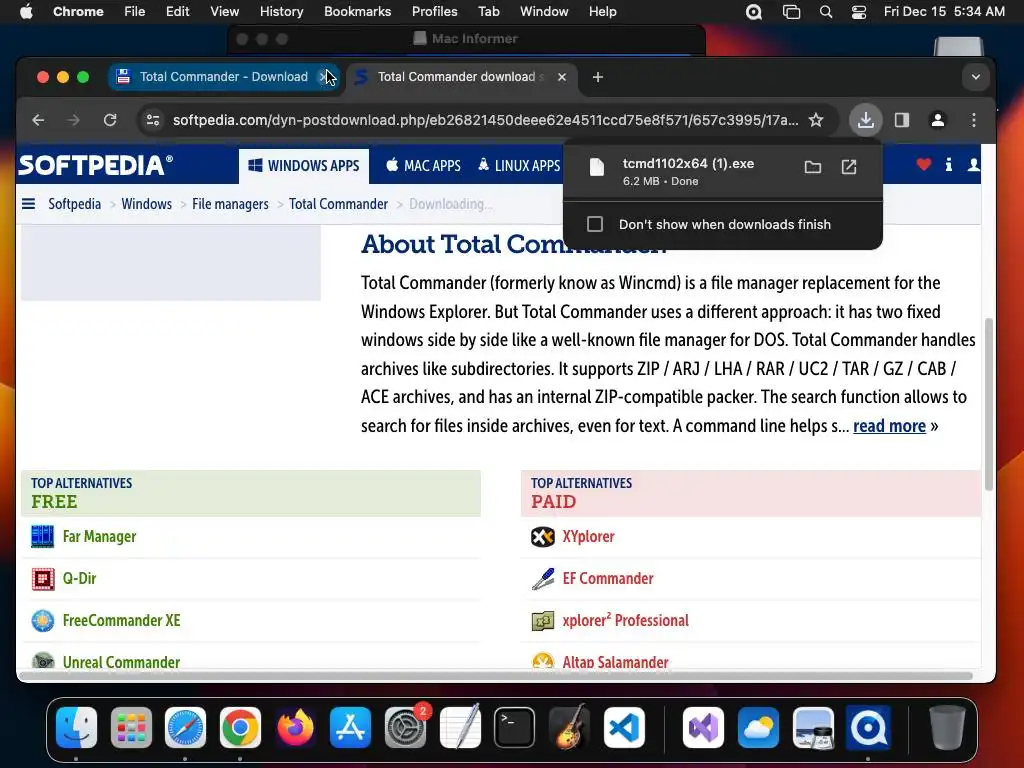The image size is (1024, 768).
Task: Open Chrome profile avatar button
Action: click(938, 120)
